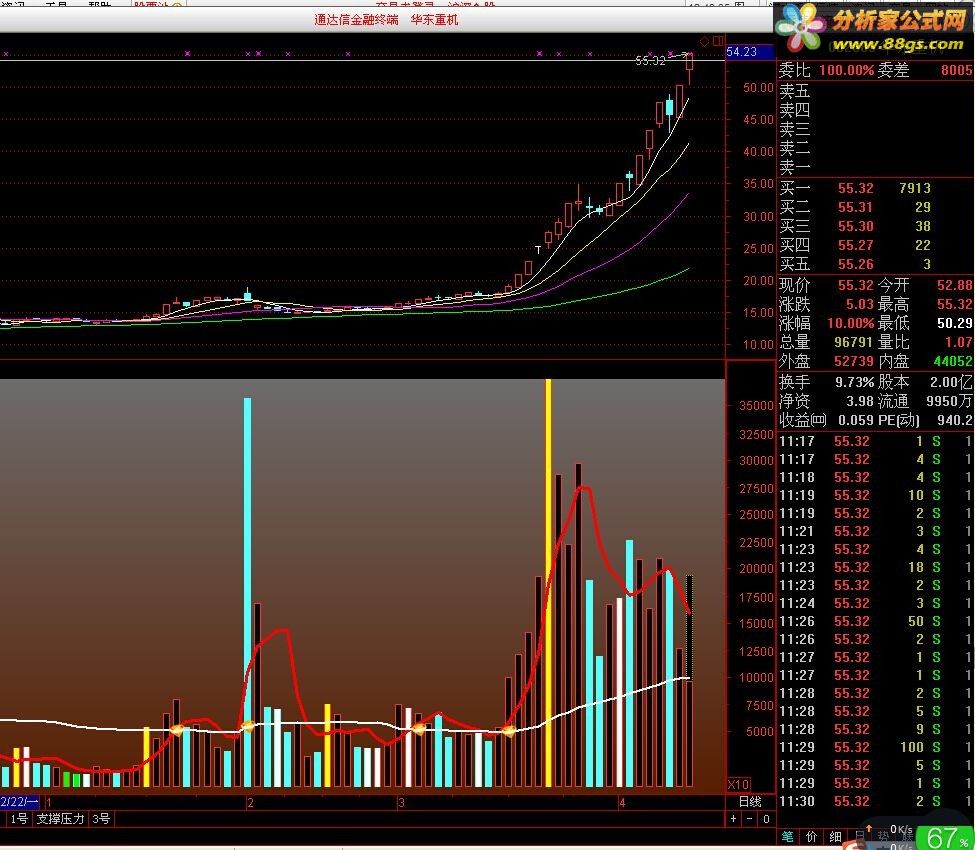Select the 2/22/一 date label on the time axis
975x850 pixels.
pos(19,801)
